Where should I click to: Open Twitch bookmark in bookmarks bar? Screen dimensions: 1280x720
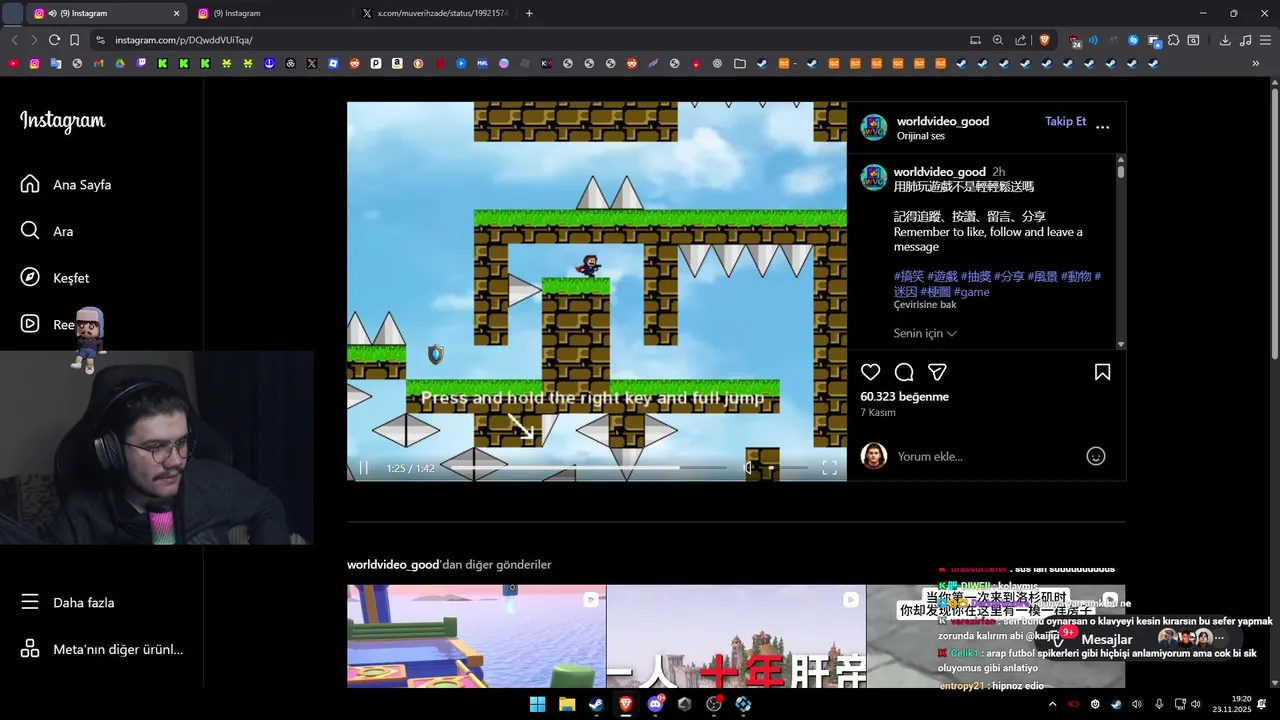point(141,63)
